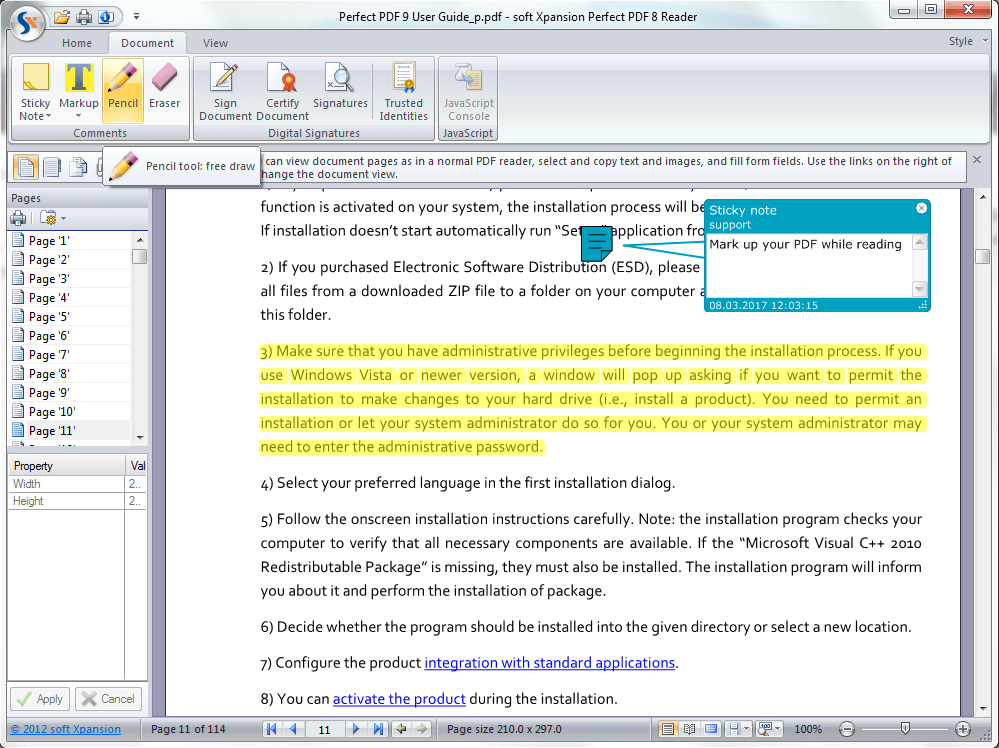Open the Markup dropdown arrow

[78, 116]
